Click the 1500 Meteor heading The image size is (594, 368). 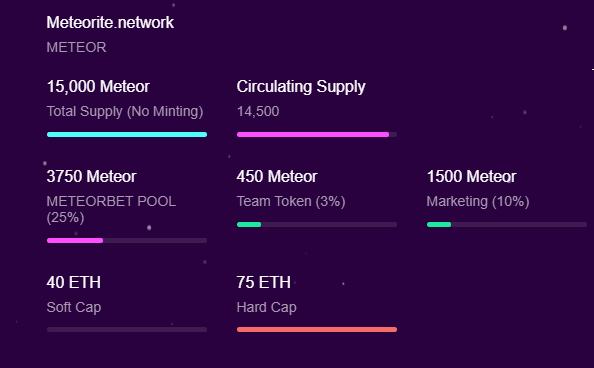pos(472,176)
